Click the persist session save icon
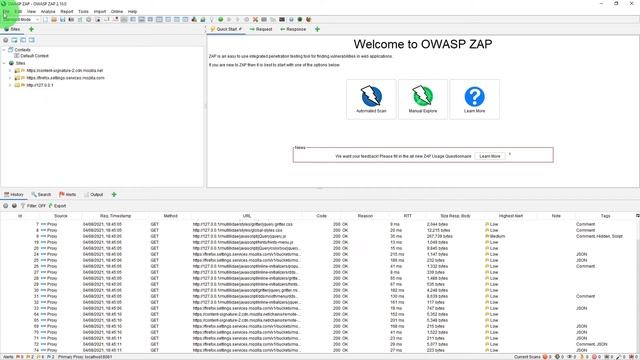640x360 pixels. tap(62, 20)
